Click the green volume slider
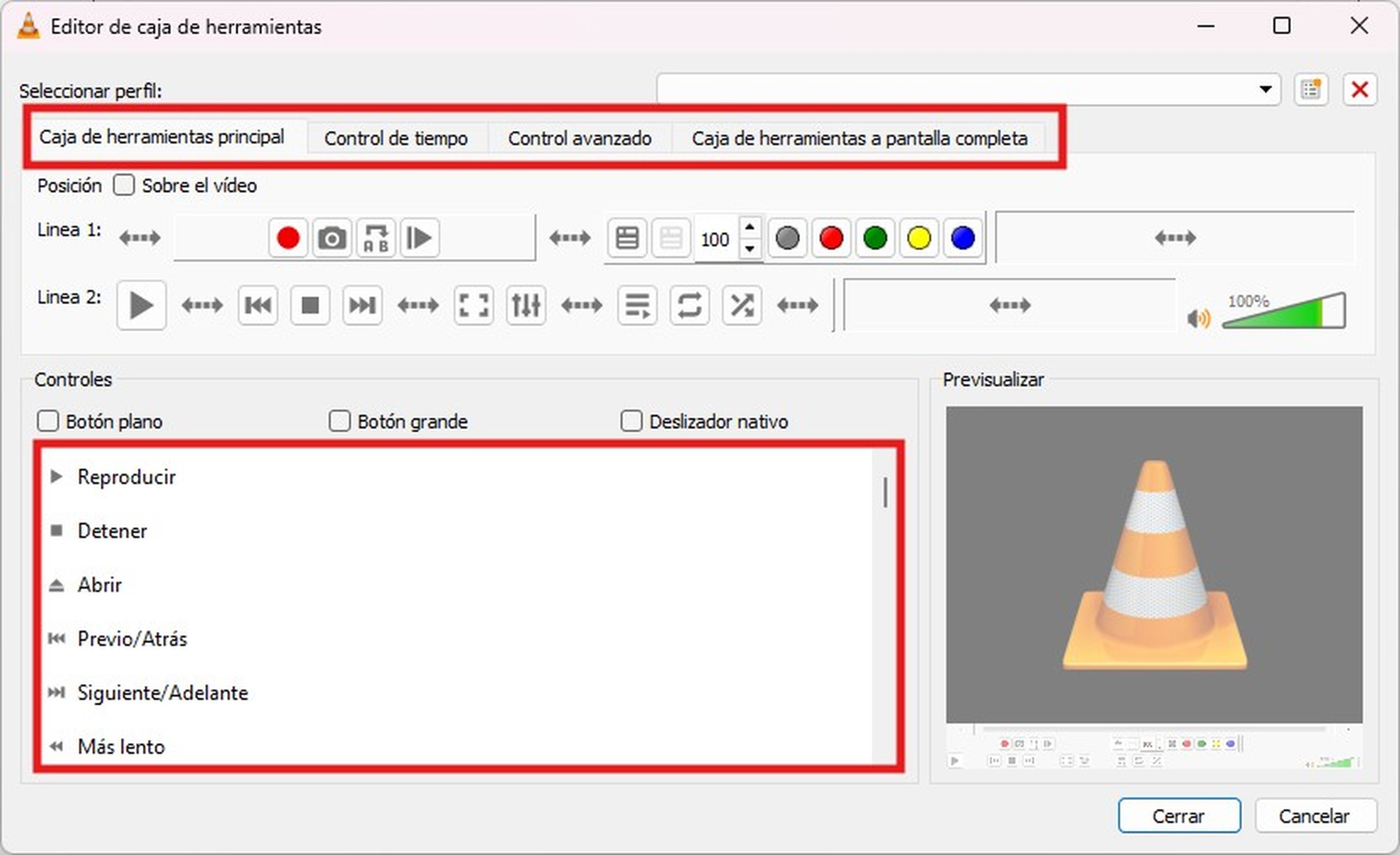The width and height of the screenshot is (1400, 855). tap(1284, 311)
